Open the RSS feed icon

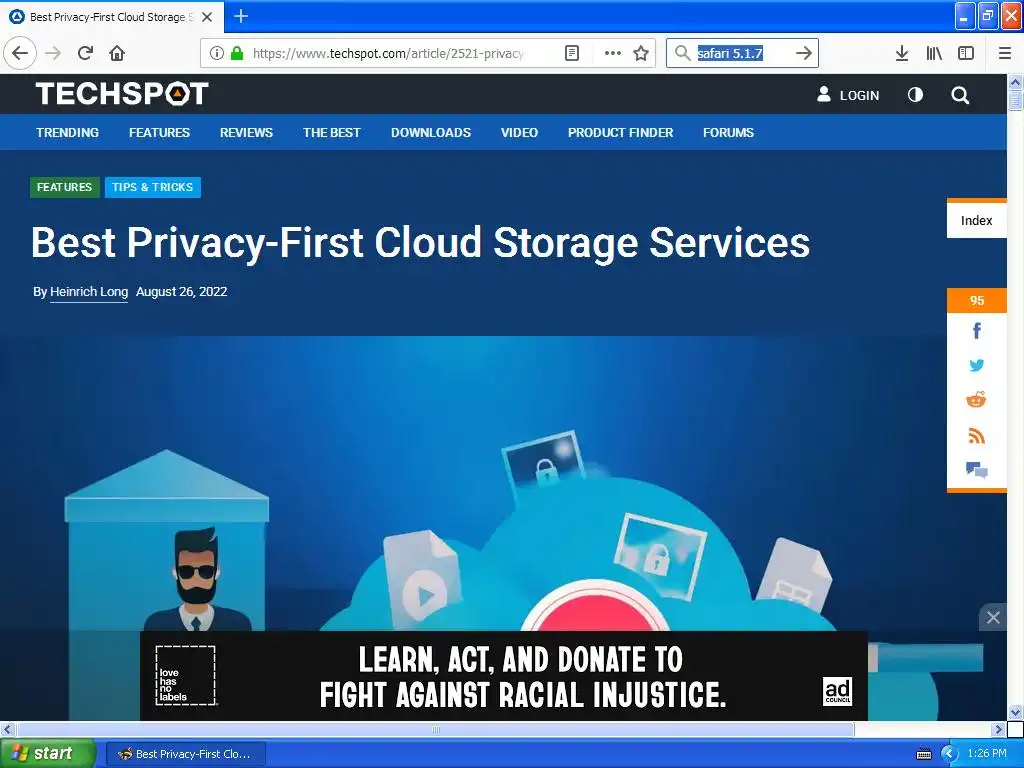coord(976,436)
